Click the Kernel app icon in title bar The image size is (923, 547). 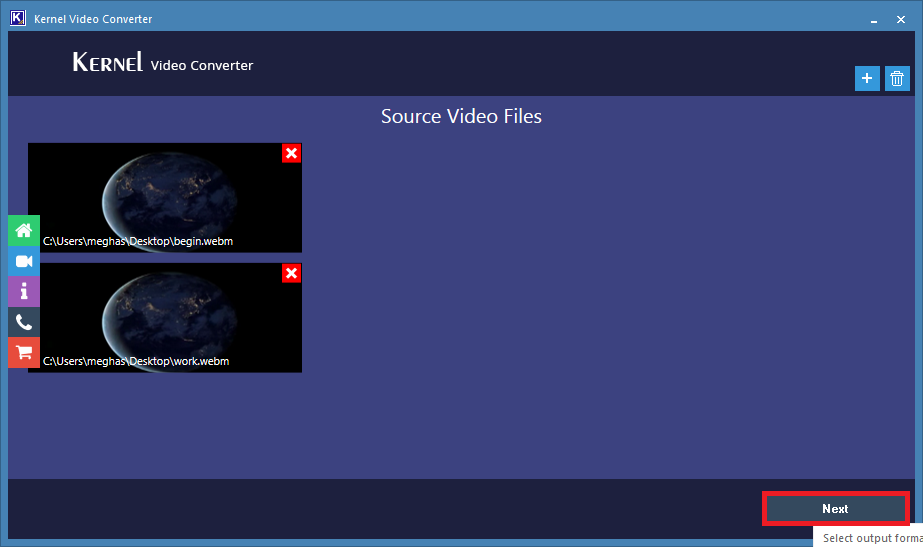18,18
